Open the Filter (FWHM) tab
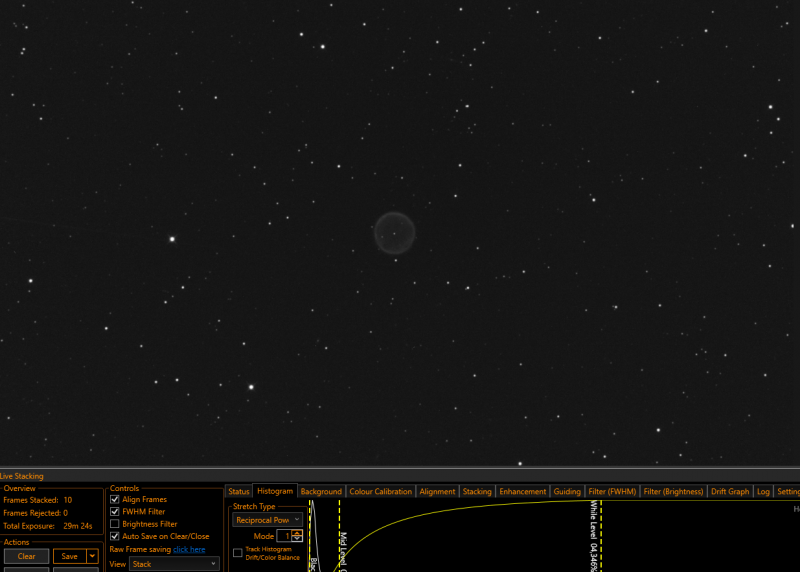 tap(612, 491)
